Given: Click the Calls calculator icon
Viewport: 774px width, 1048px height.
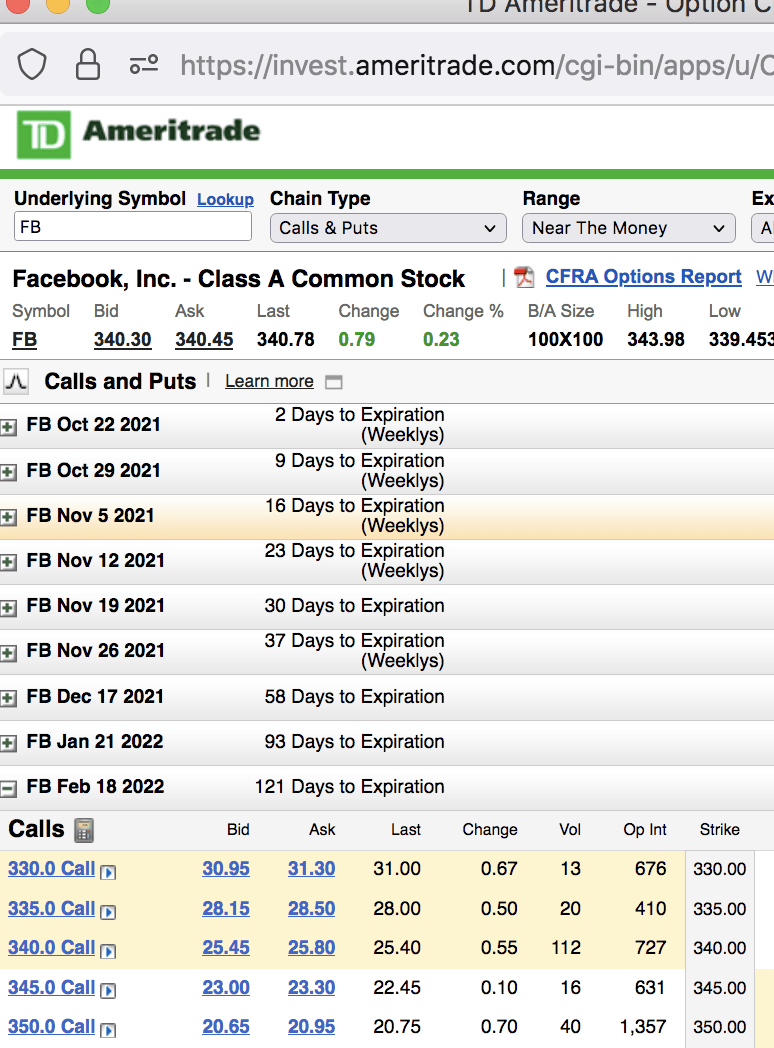Looking at the screenshot, I should coord(84,830).
